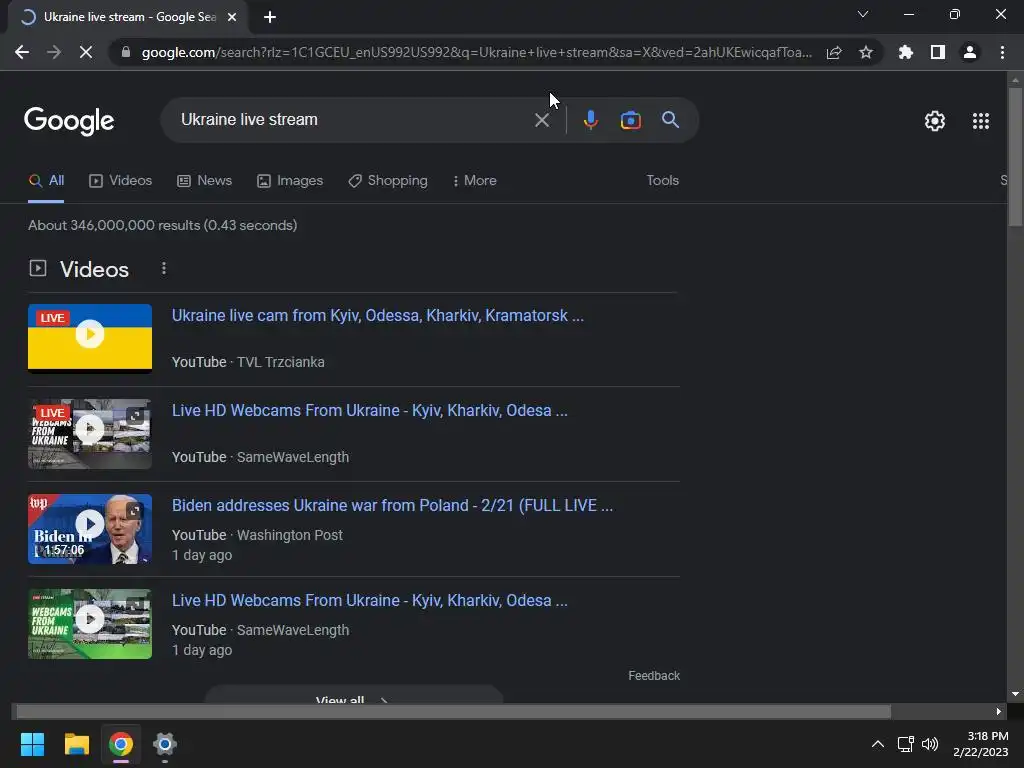Click the vertical scrollbar thumb
This screenshot has height=768, width=1024.
pos(1015,157)
